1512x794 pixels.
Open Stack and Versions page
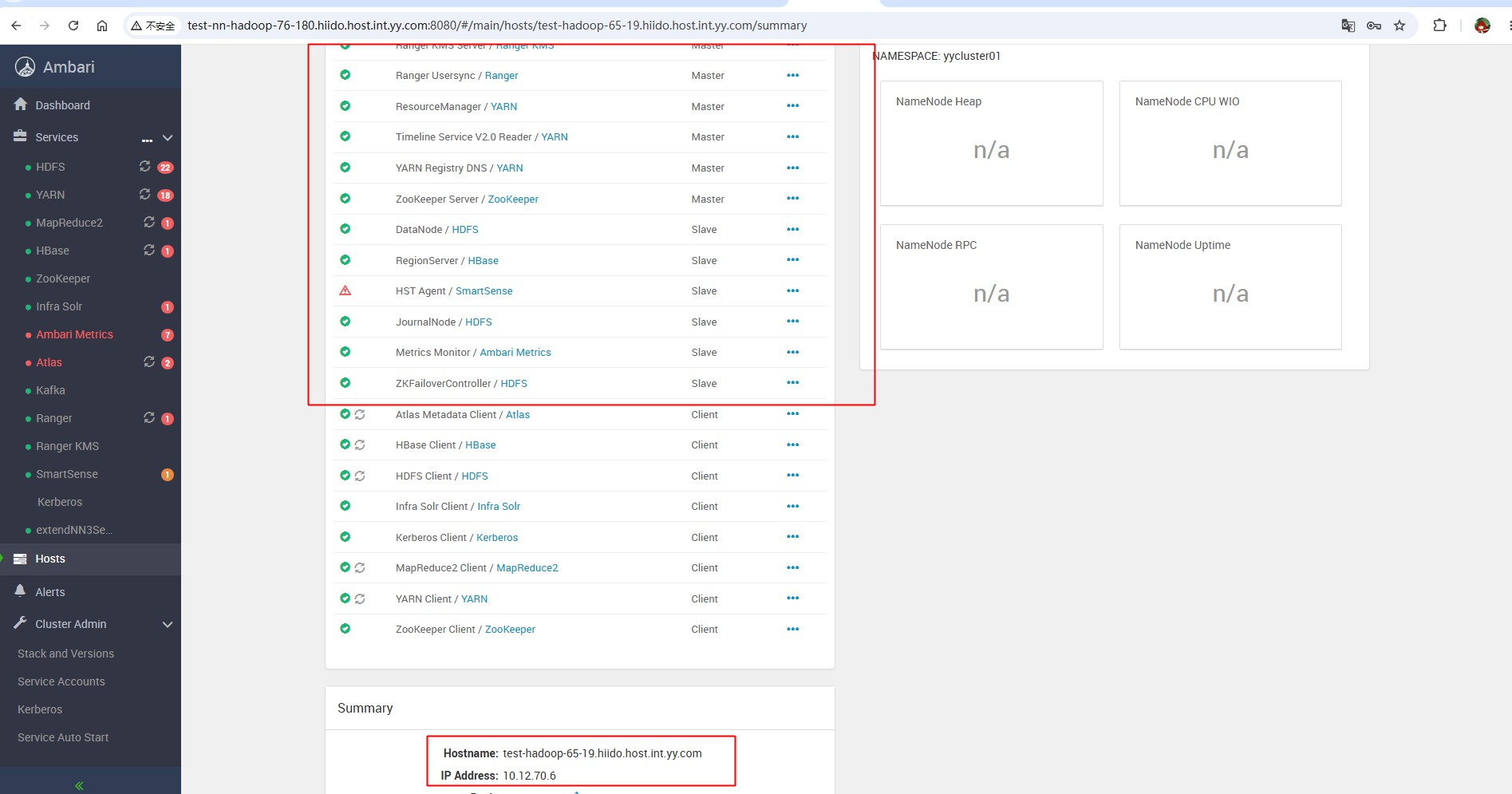tap(65, 654)
